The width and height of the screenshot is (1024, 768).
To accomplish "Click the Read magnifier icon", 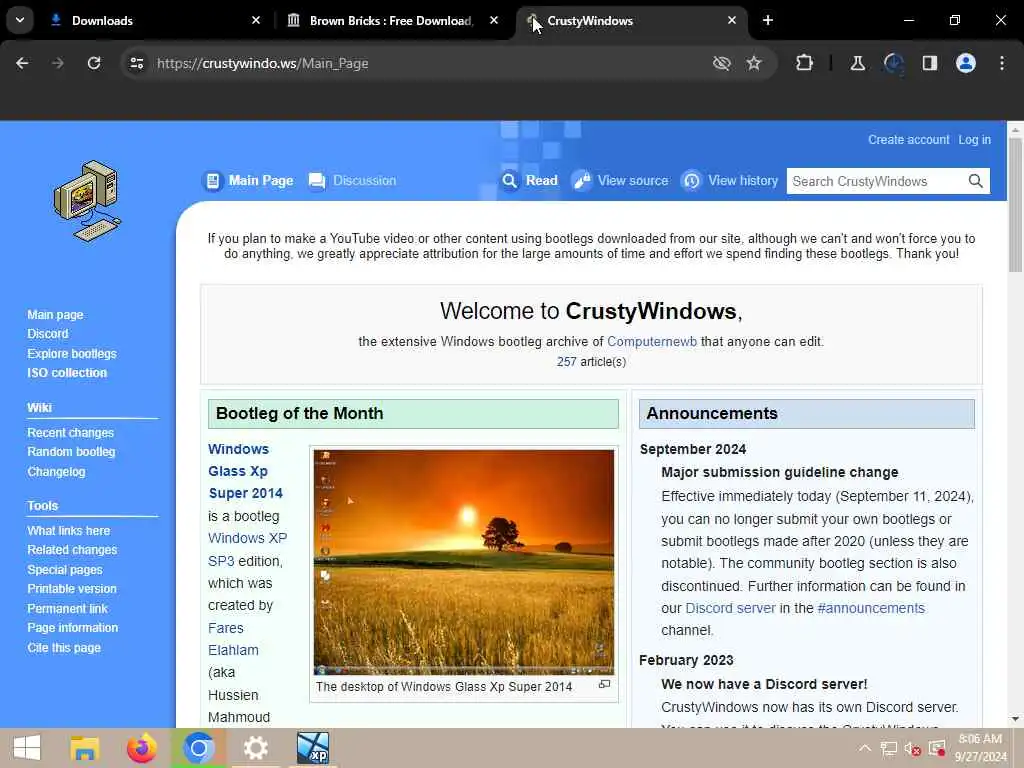I will [x=509, y=181].
